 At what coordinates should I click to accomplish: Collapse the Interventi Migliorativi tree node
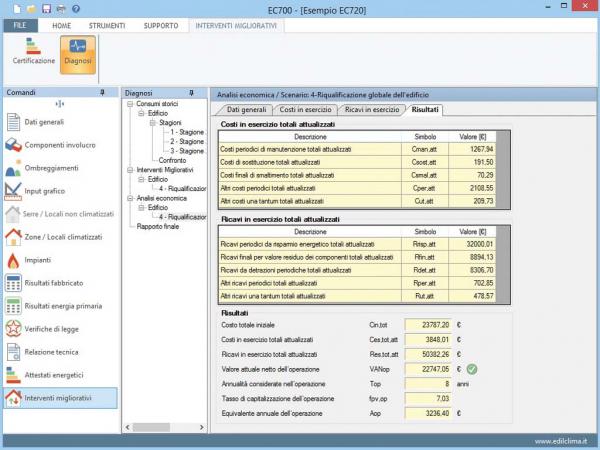click(130, 170)
